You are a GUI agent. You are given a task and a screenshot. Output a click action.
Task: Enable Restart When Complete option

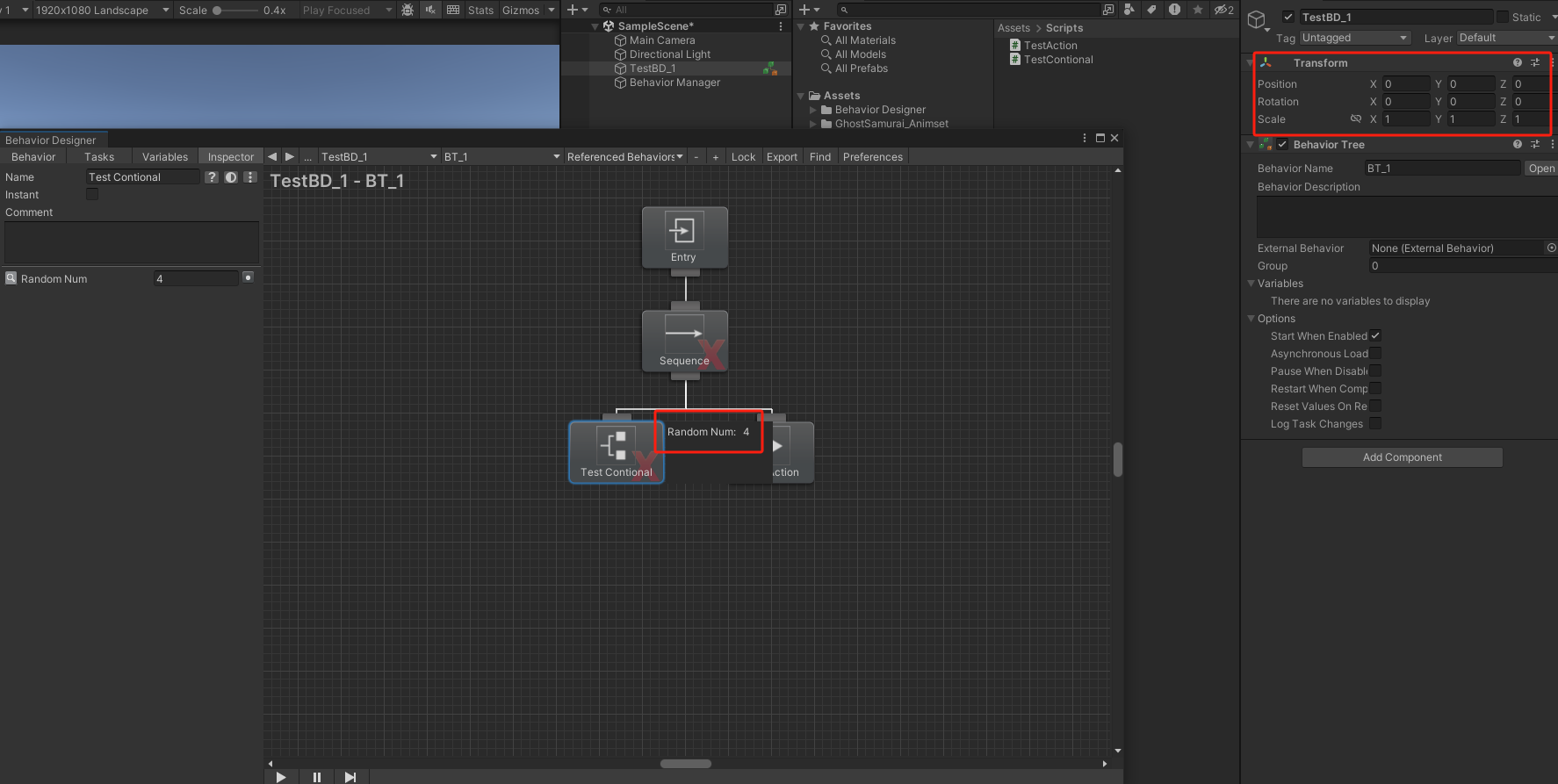1375,388
